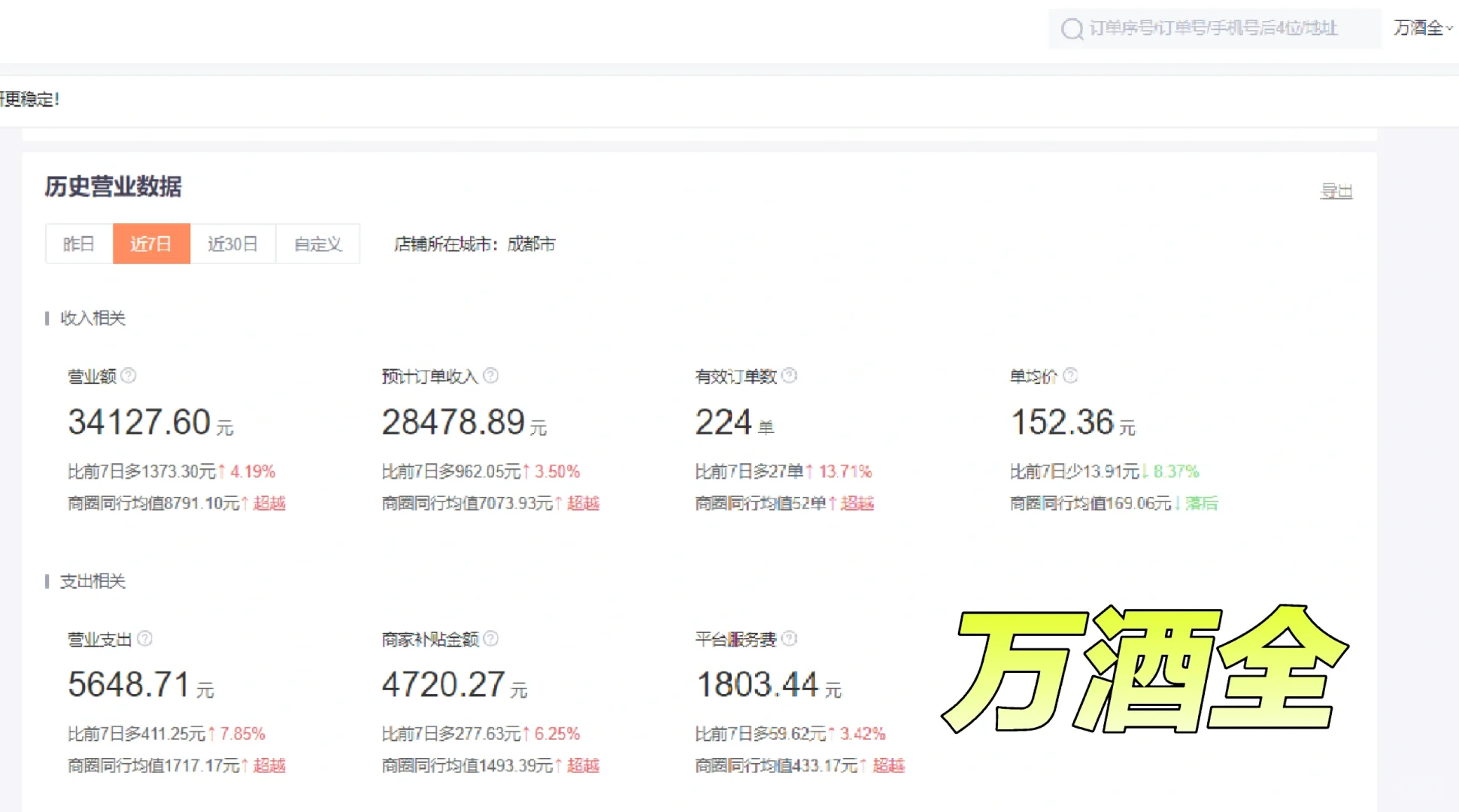The height and width of the screenshot is (812, 1459).
Task: Select the 近7日 tab
Action: [151, 244]
